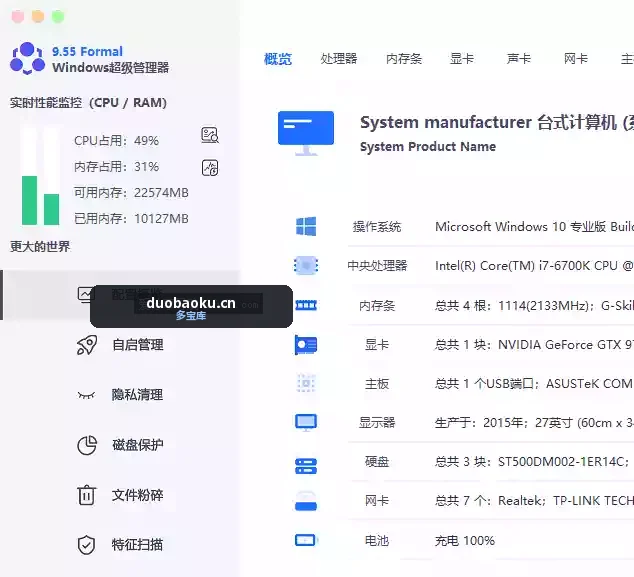This screenshot has width=634, height=577.
Task: Click the rocket icon for 自启管理
Action: 87,345
